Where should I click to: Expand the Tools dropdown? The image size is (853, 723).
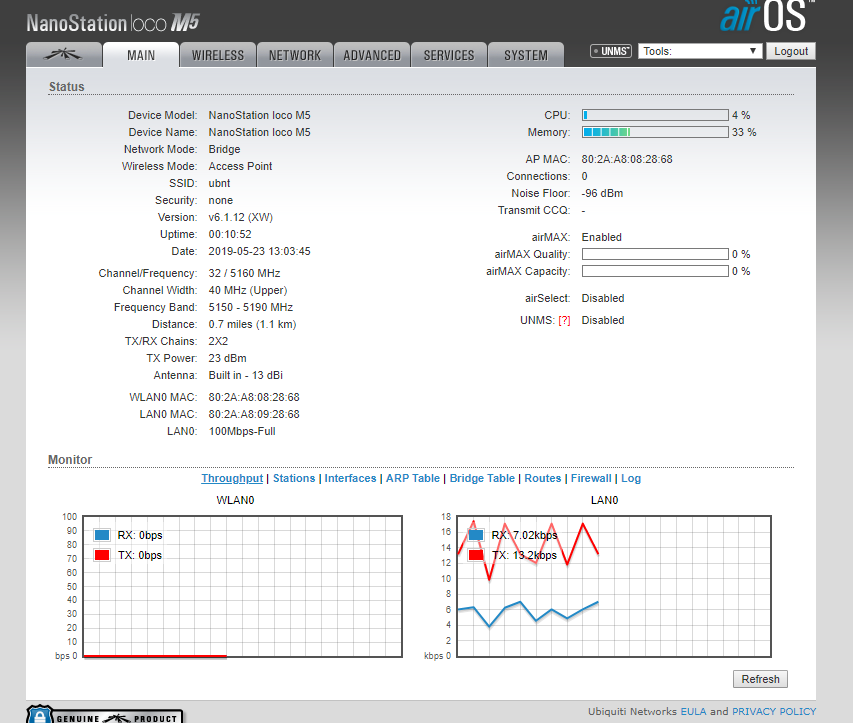[x=700, y=51]
